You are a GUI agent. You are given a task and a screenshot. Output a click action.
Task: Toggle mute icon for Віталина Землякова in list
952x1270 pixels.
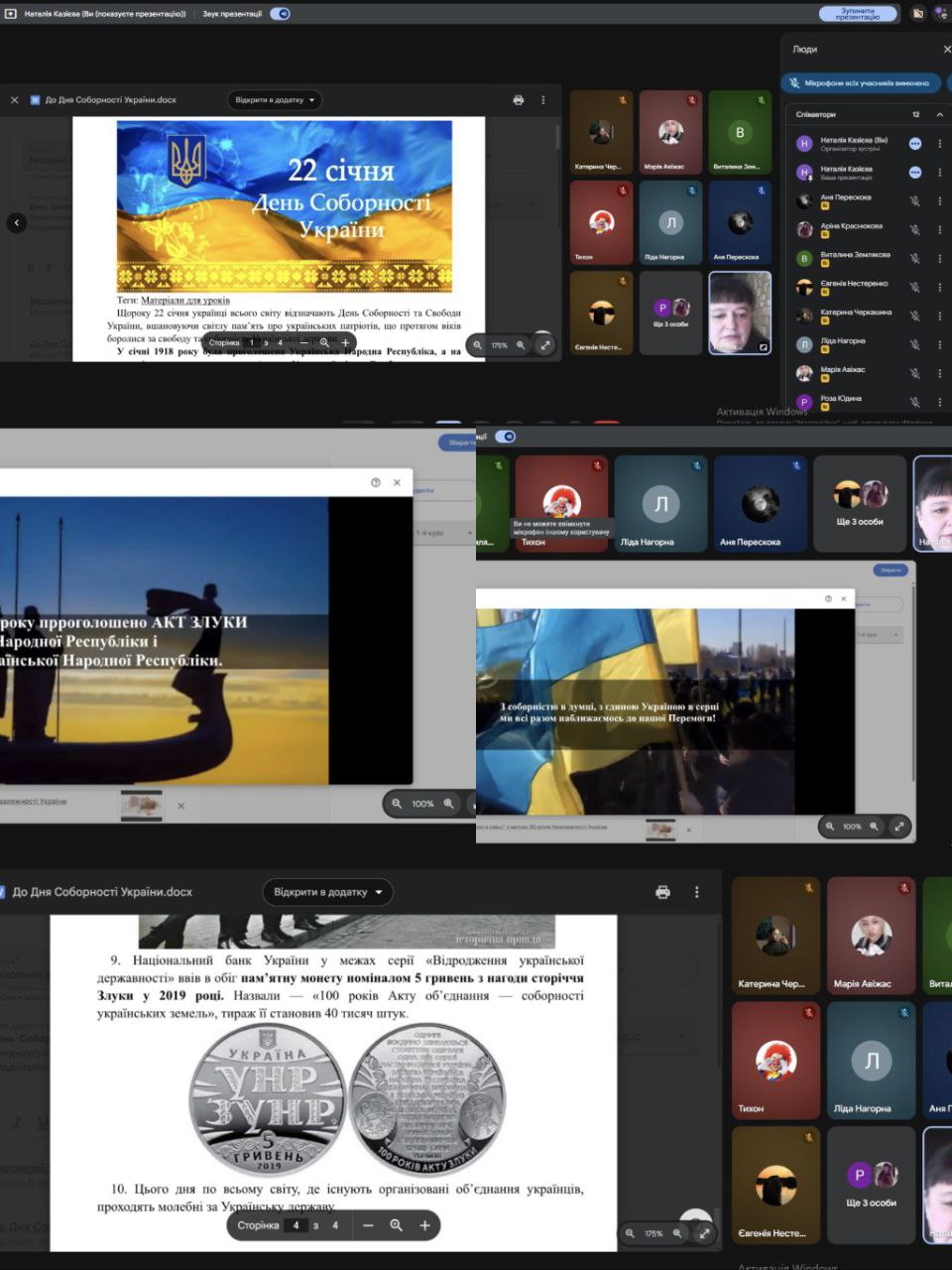point(915,259)
